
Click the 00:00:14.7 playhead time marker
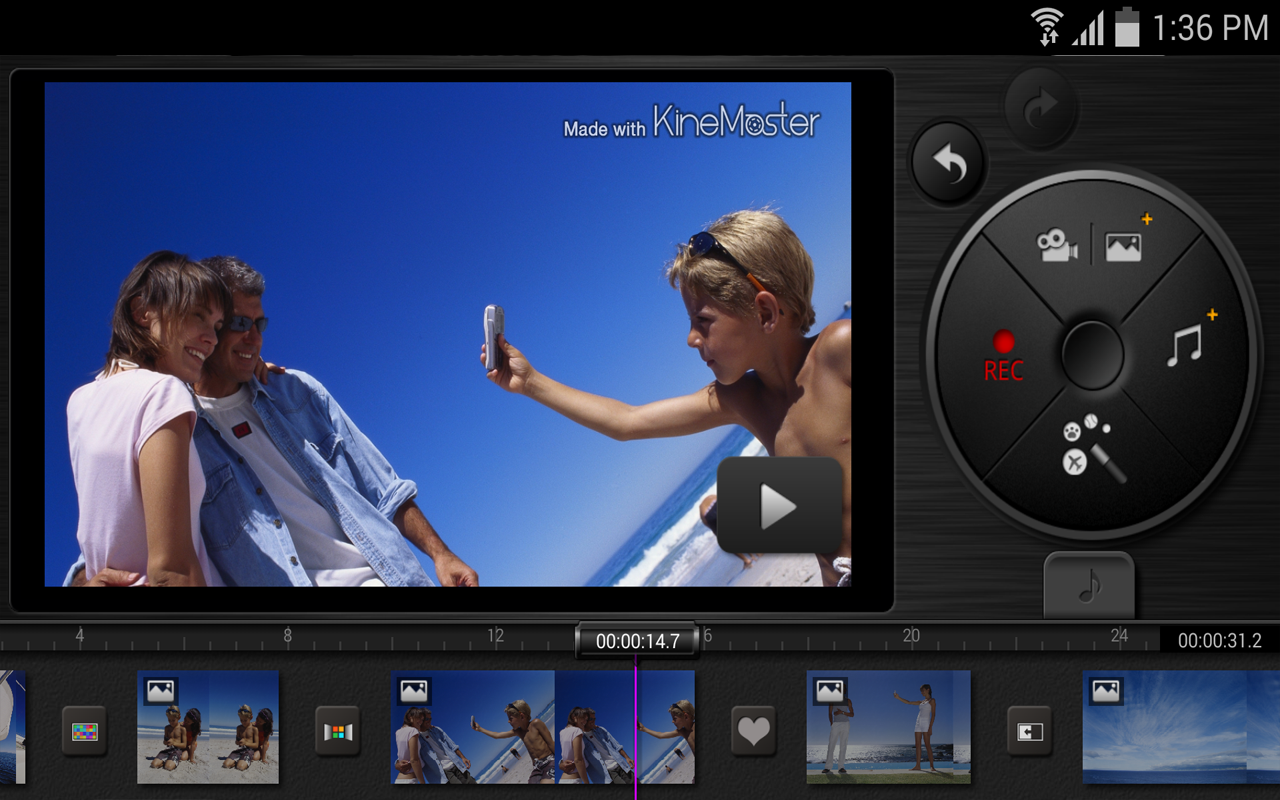[x=637, y=641]
